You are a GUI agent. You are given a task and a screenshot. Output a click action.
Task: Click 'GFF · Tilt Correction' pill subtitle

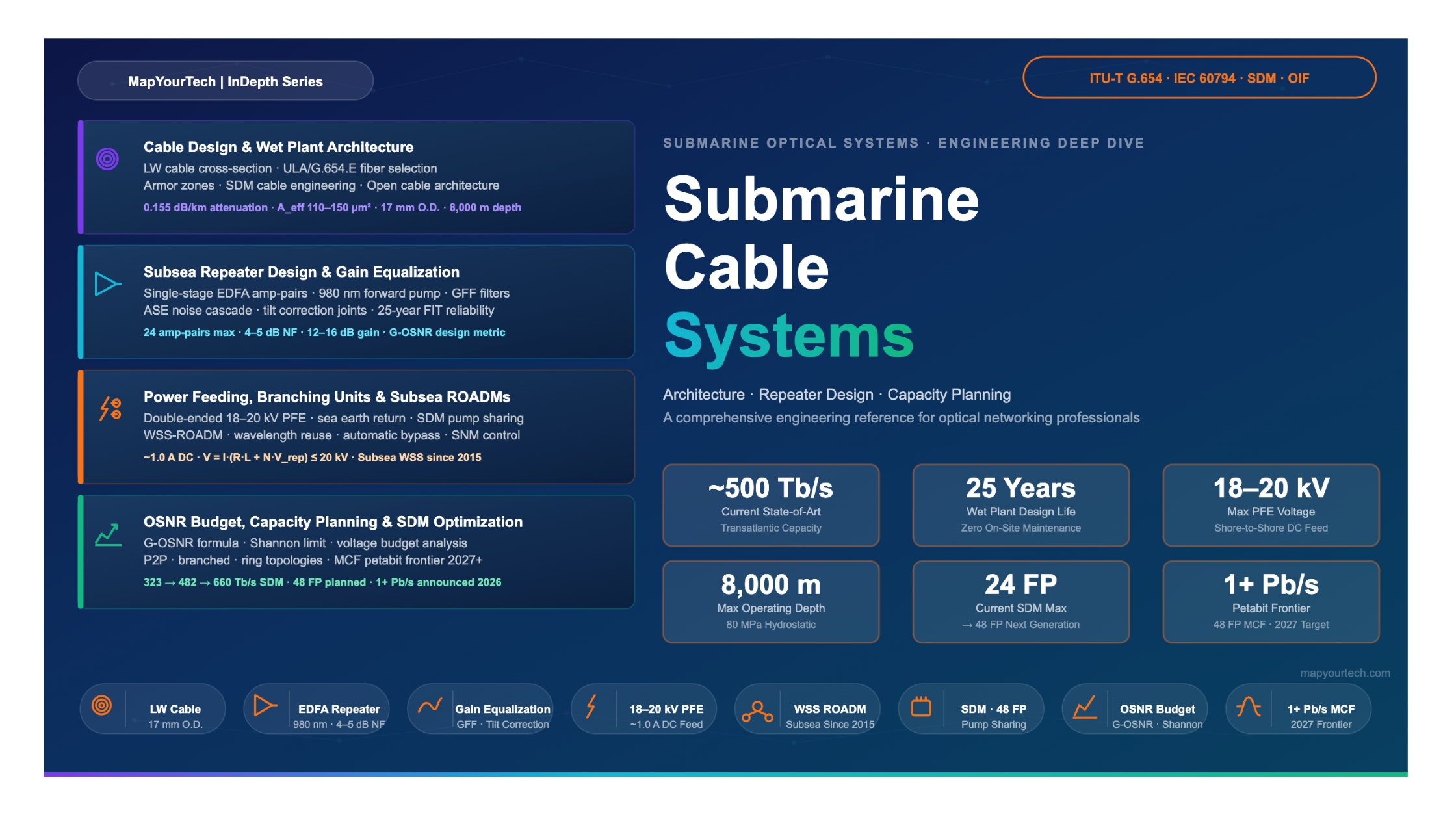pos(502,725)
